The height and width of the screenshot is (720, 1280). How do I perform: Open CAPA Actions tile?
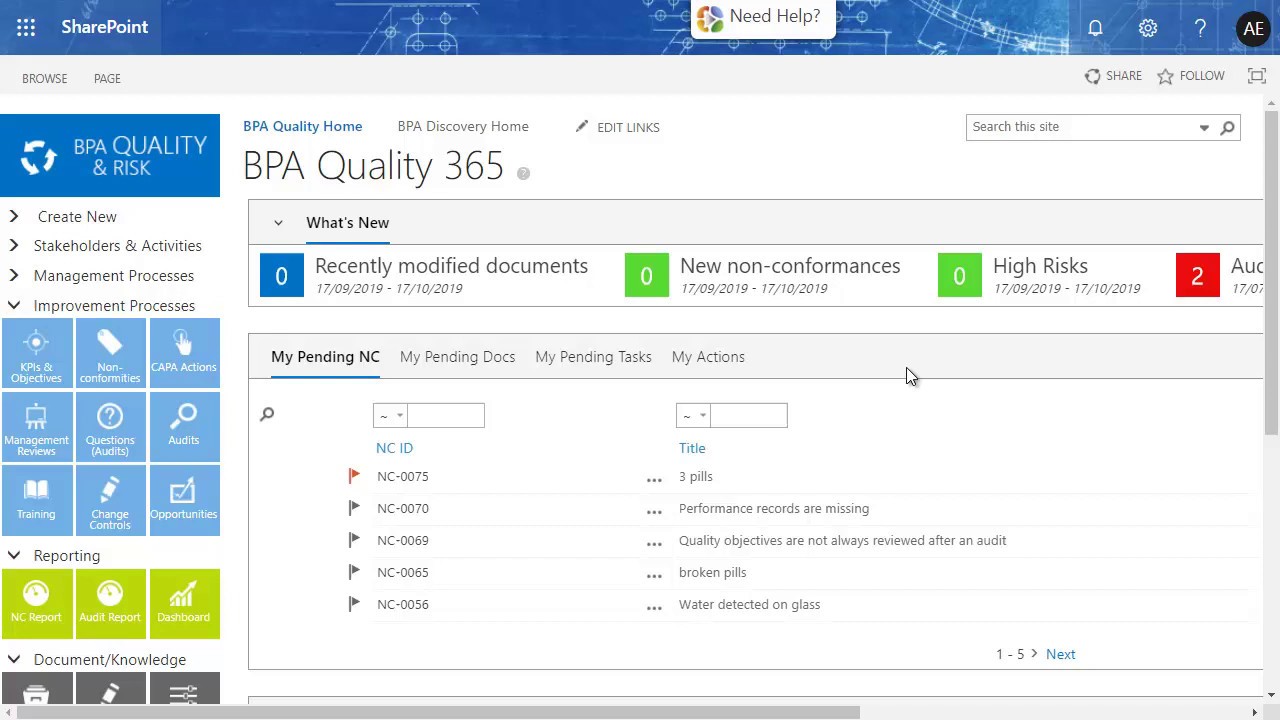click(x=184, y=355)
